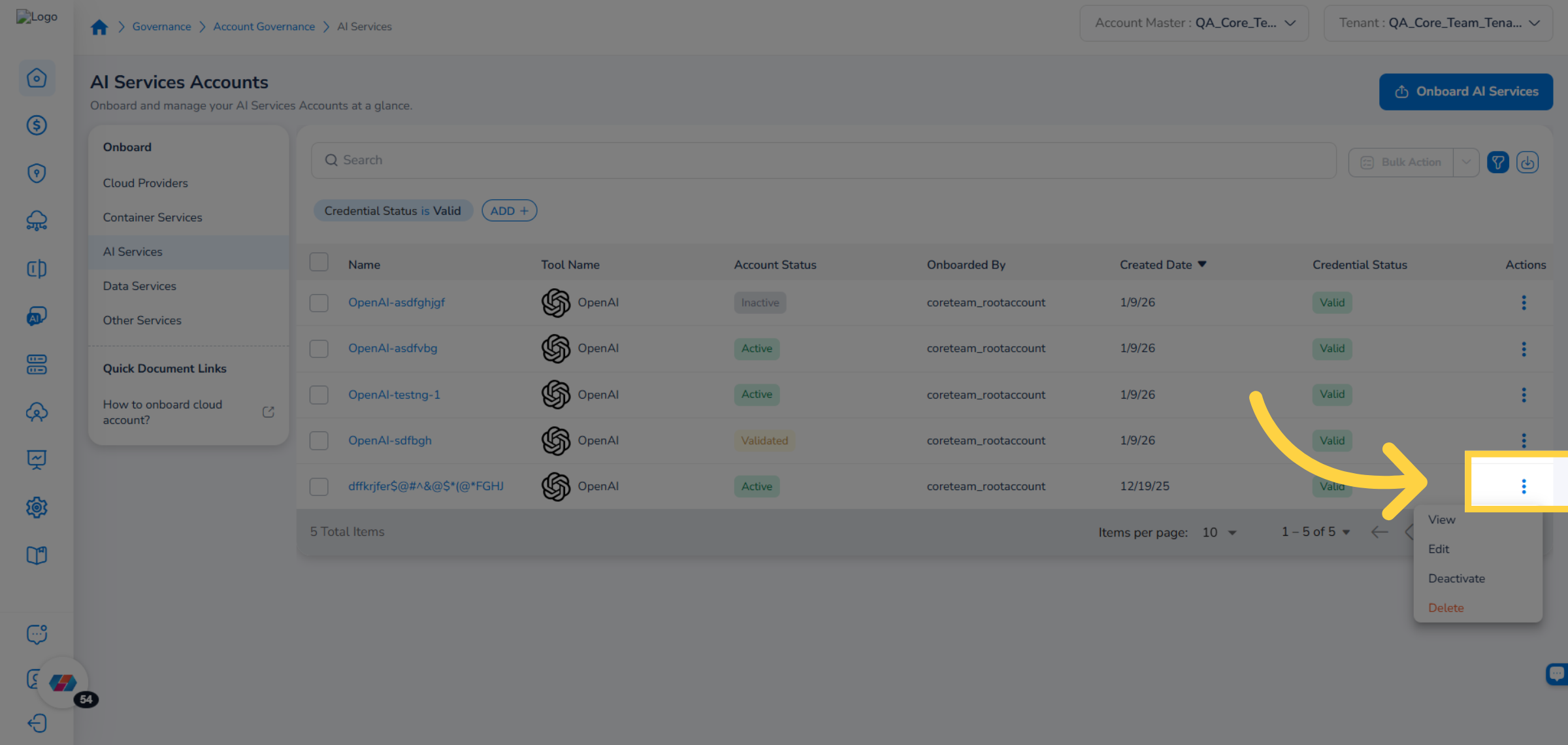Viewport: 1568px width, 745px height.
Task: Click the download export icon
Action: [1527, 162]
